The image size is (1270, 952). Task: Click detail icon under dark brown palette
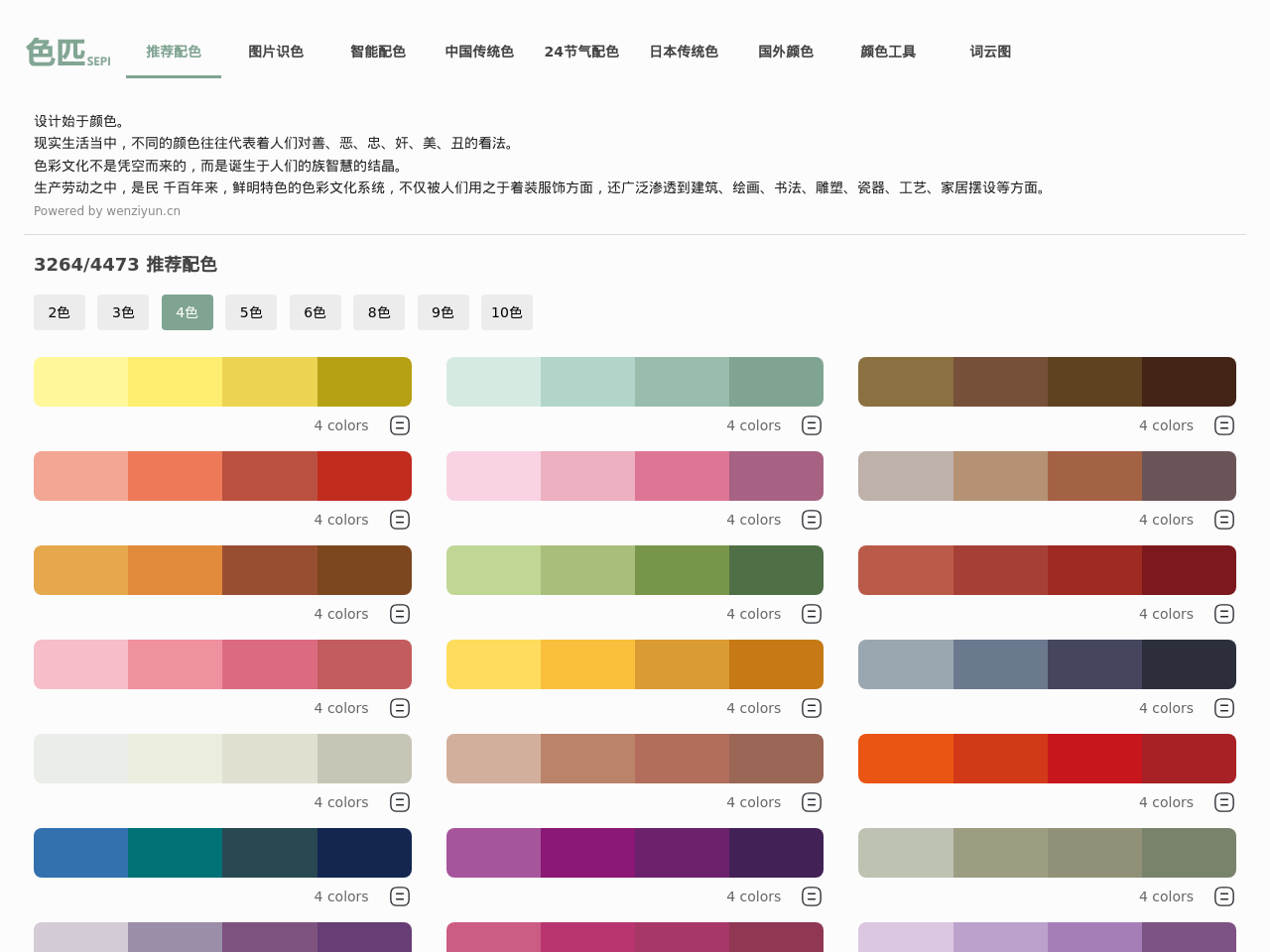(1224, 425)
